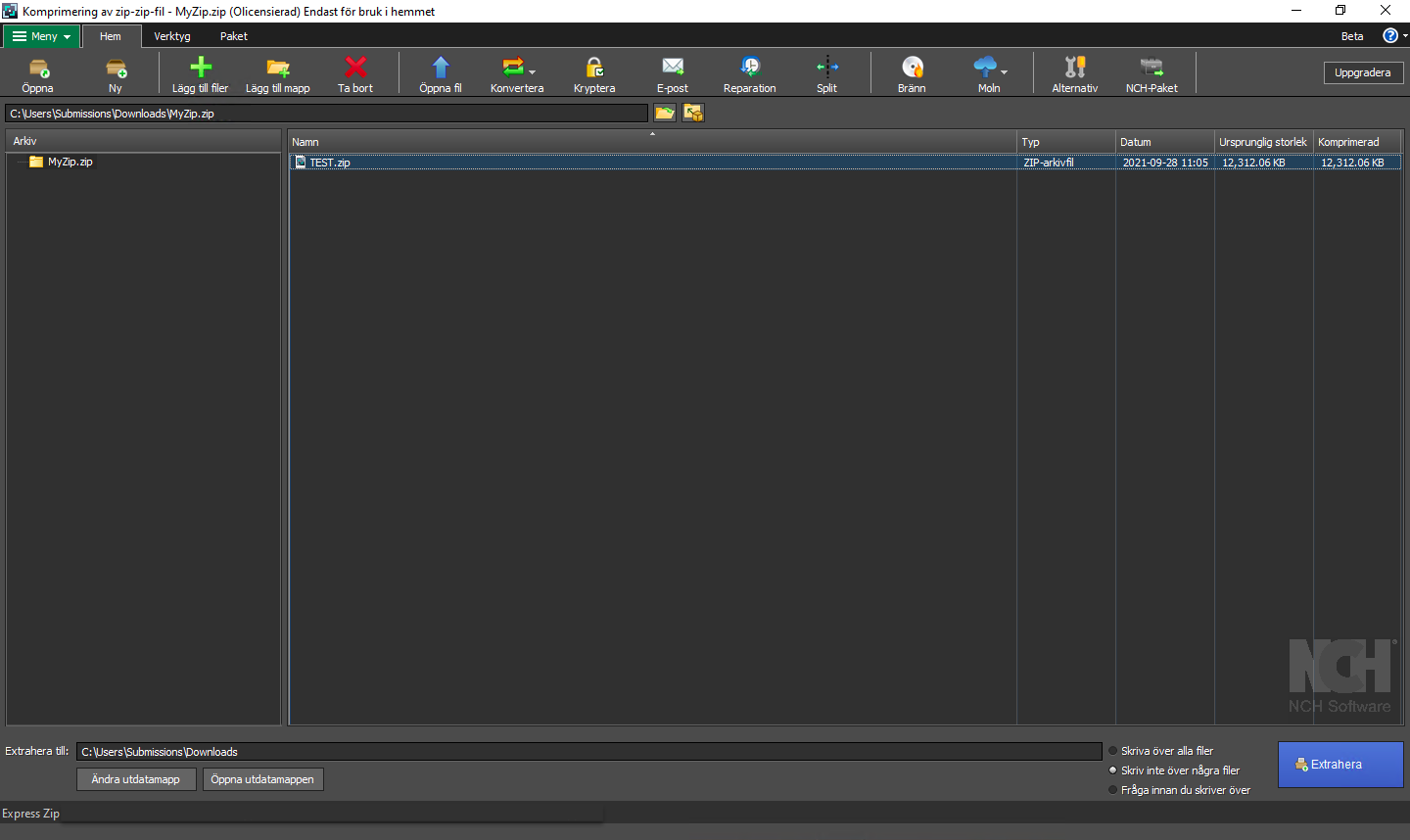Open Alternativ settings
The width and height of the screenshot is (1410, 840).
click(1075, 67)
